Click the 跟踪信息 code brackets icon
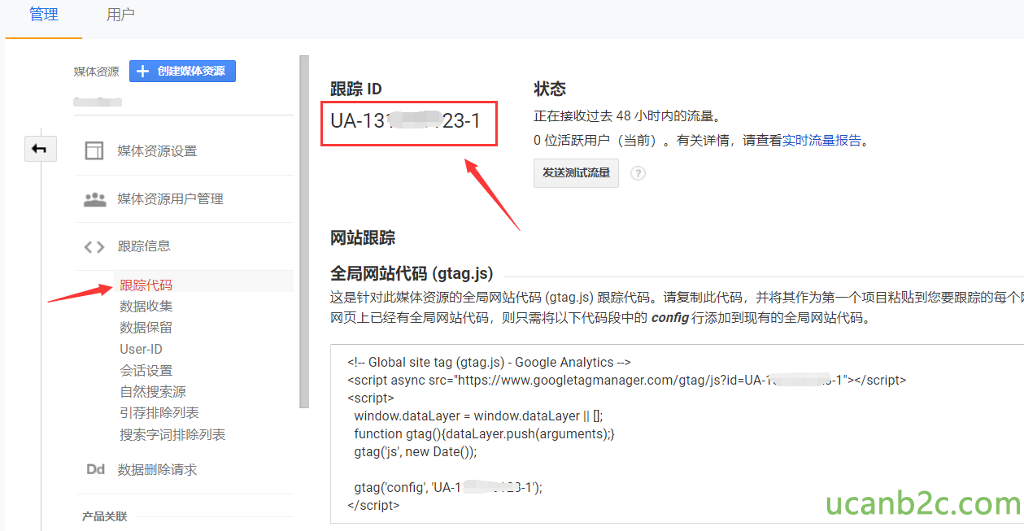Viewport: 1024px width, 531px height. click(94, 247)
